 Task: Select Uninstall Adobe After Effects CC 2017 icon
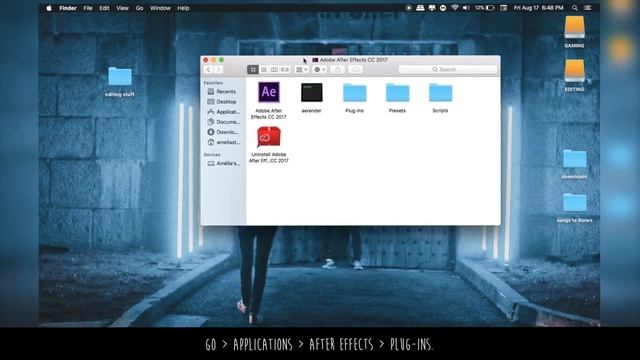click(269, 137)
